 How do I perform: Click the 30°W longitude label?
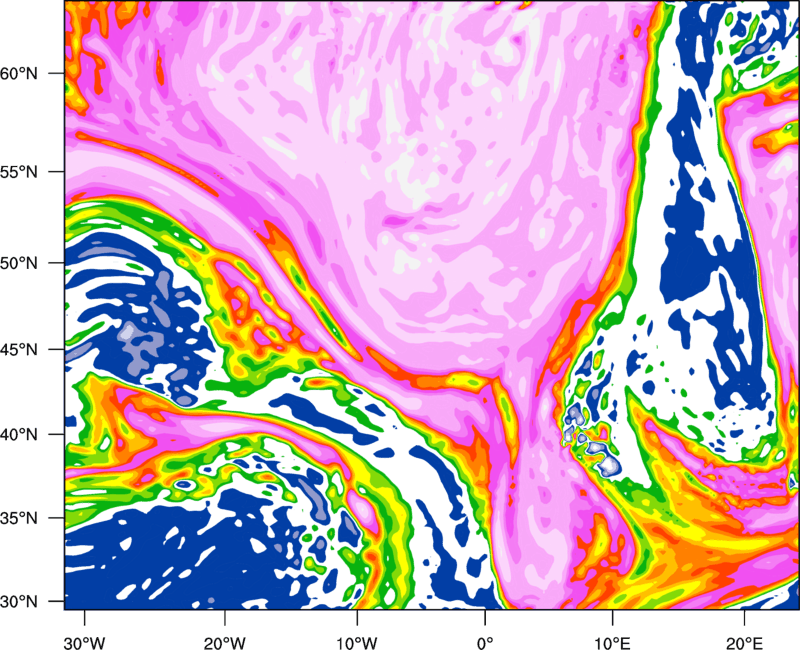(85, 643)
